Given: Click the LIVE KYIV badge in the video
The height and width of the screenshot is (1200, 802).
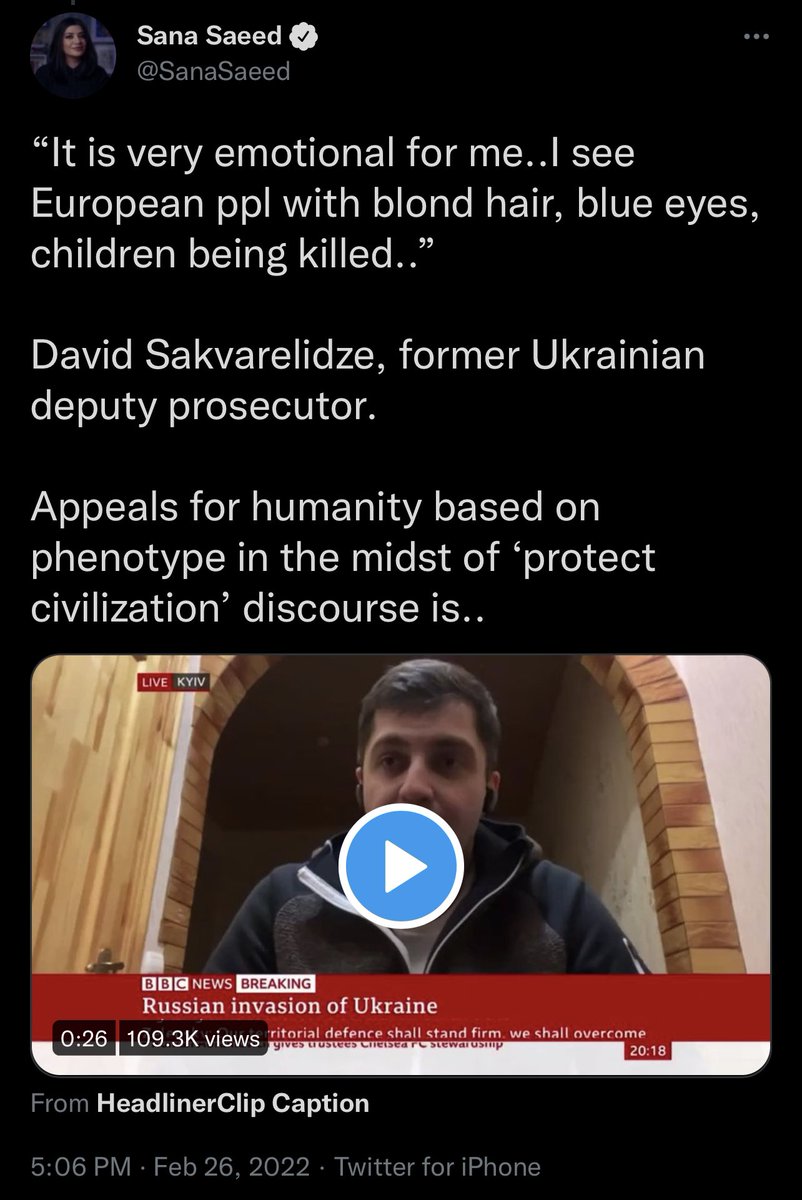Looking at the screenshot, I should pos(176,681).
